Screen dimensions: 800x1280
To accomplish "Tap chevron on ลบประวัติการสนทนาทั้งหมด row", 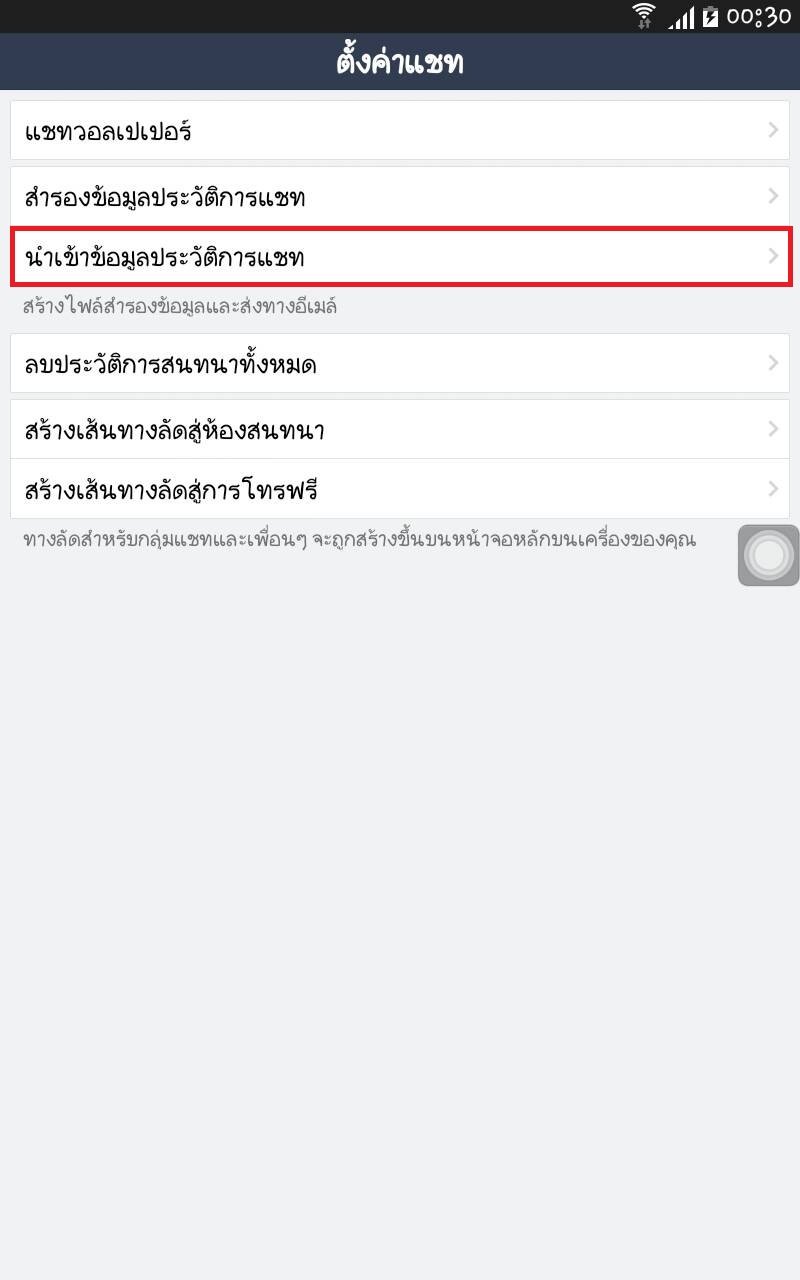I will point(773,363).
